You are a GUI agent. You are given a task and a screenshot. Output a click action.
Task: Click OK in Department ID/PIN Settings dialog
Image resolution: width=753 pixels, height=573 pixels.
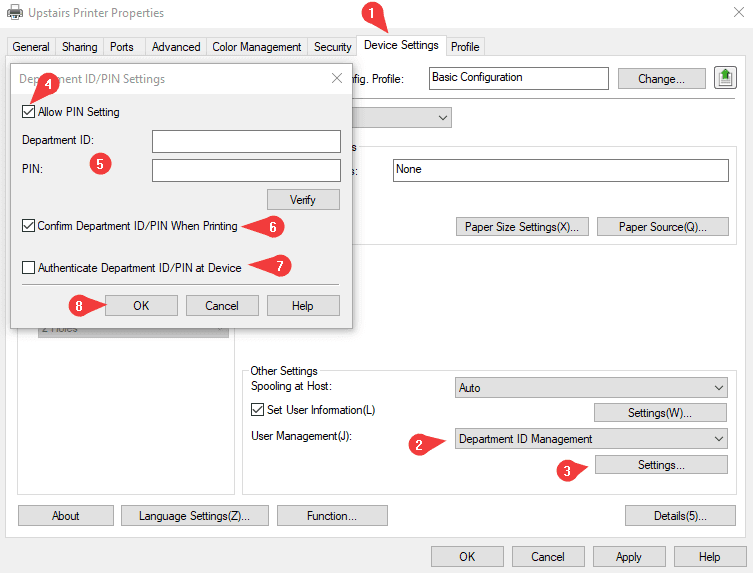pyautogui.click(x=141, y=306)
